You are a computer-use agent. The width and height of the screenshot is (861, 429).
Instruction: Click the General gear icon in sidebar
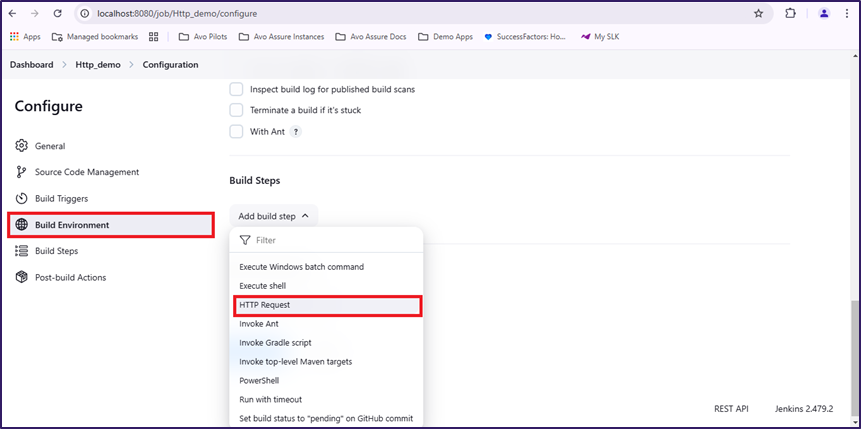21,146
